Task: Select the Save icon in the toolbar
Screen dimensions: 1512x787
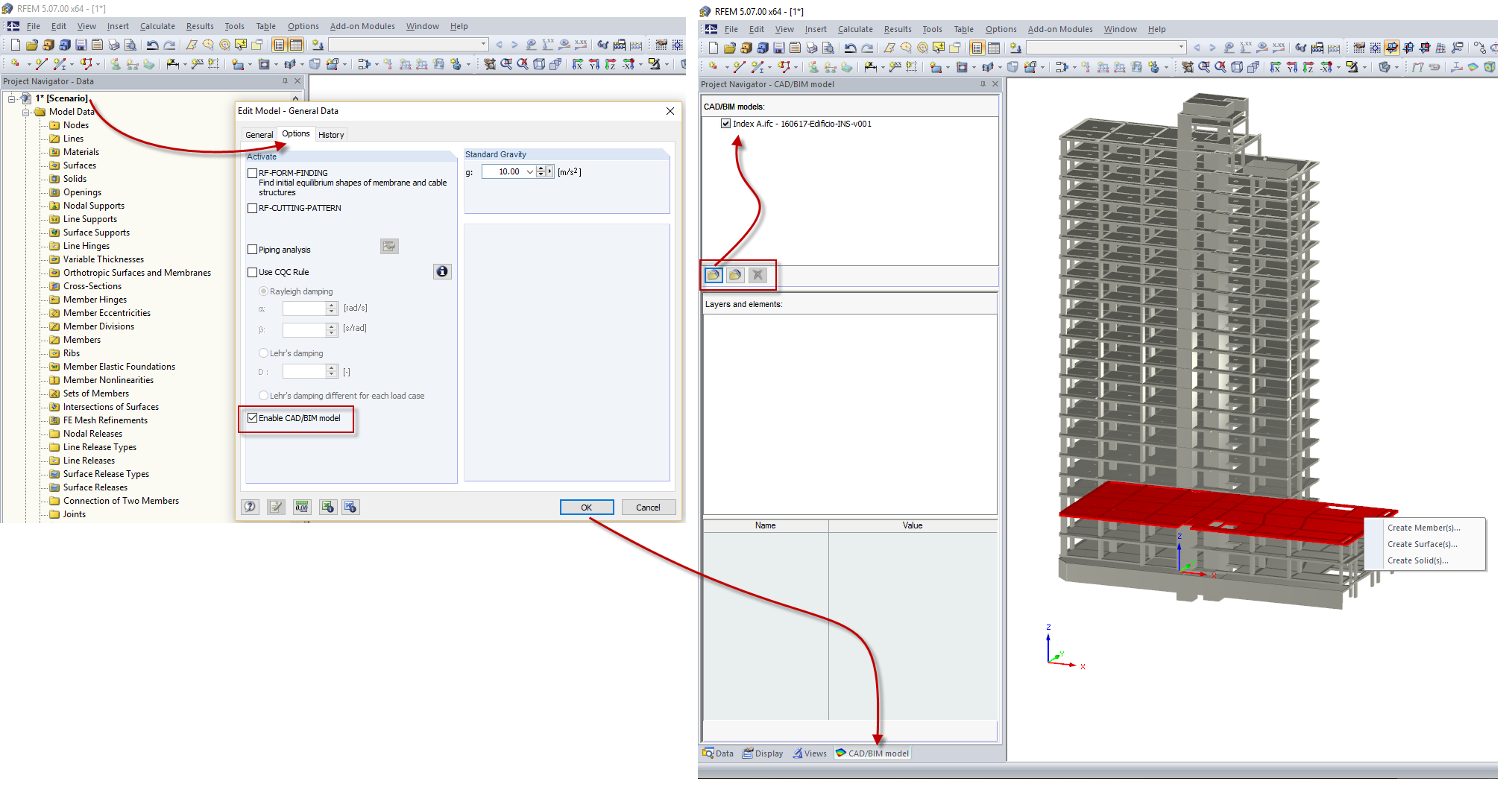Action: [81, 44]
